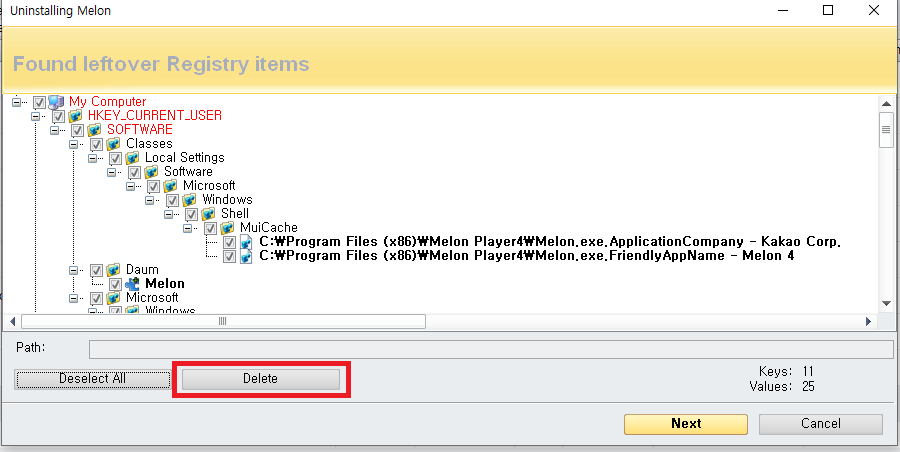Image resolution: width=900 pixels, height=452 pixels.
Task: Click the Delete button
Action: click(261, 379)
